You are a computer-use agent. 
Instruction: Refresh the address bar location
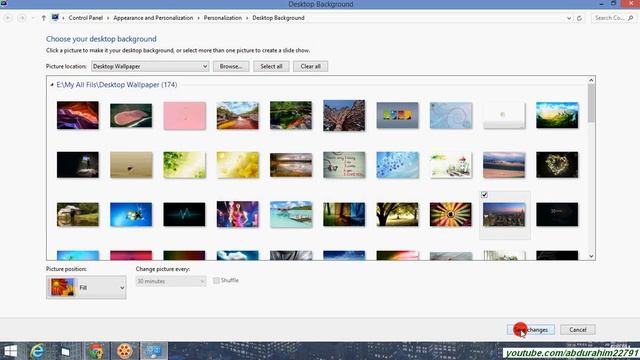[x=579, y=18]
